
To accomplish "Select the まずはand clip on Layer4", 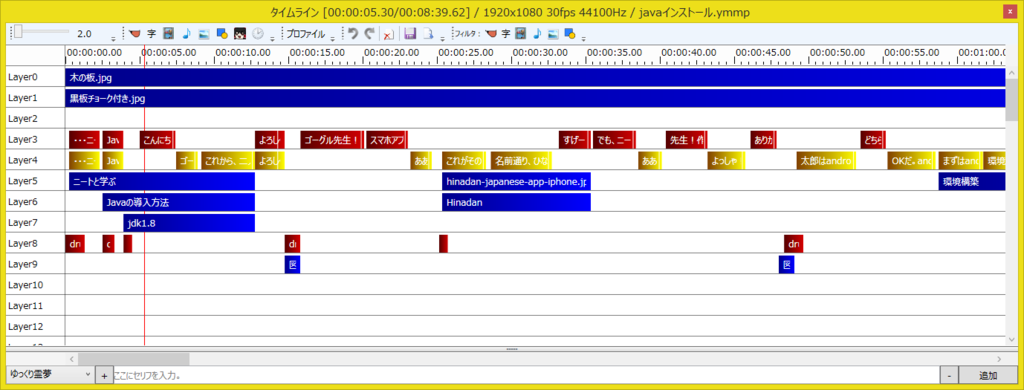I will coord(960,161).
